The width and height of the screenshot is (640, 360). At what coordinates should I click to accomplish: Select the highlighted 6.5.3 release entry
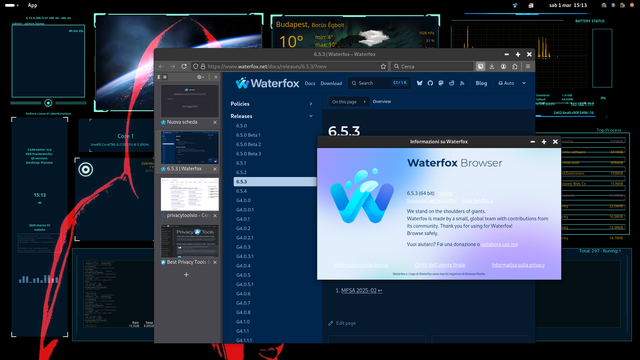point(275,182)
